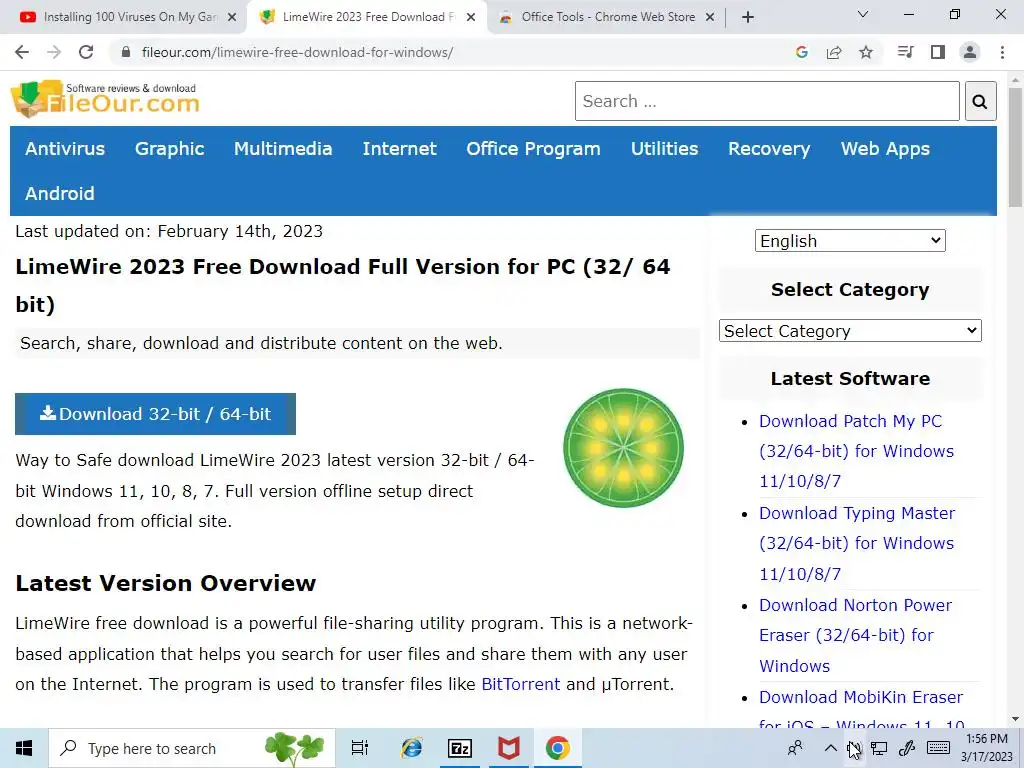
Task: Click the FileOur.com logo
Action: click(105, 99)
